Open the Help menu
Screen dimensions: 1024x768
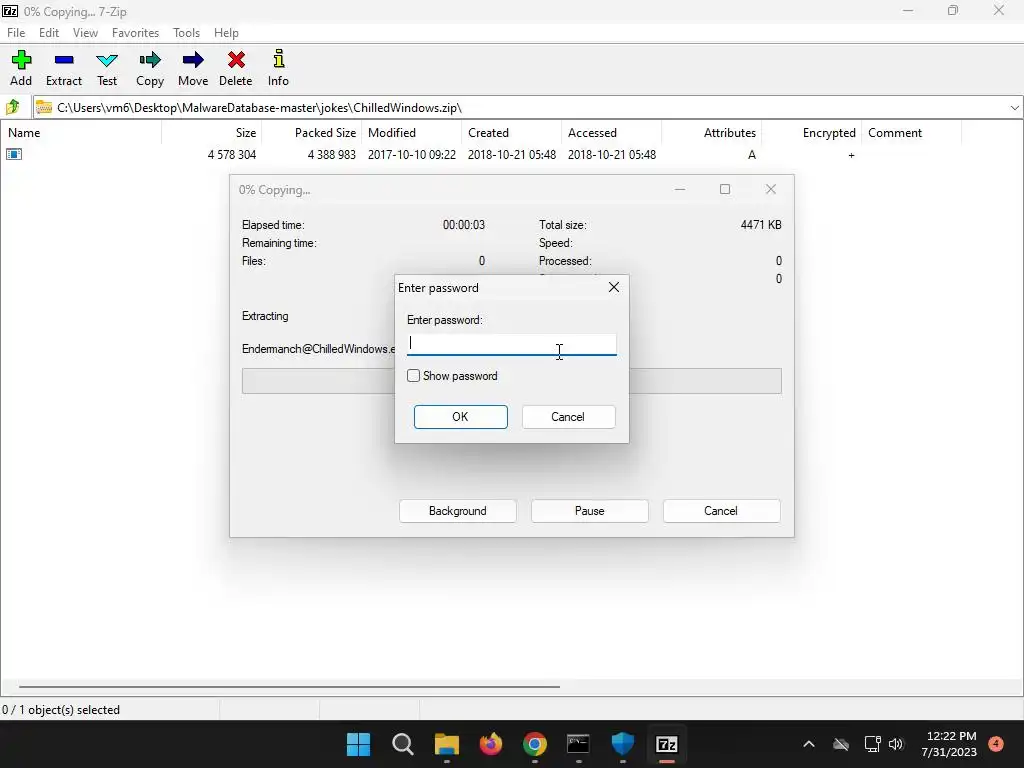[x=226, y=33]
